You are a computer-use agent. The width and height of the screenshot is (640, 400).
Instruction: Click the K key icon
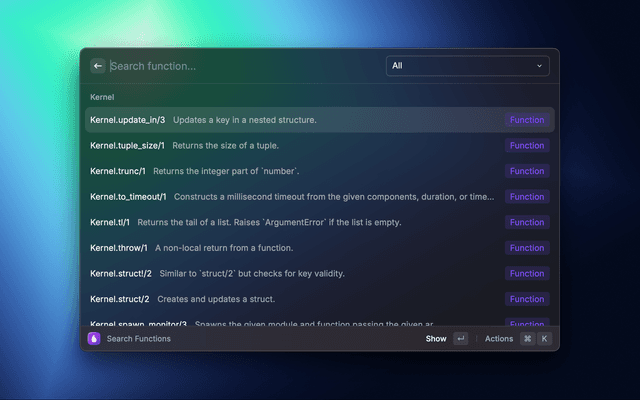[x=544, y=339]
